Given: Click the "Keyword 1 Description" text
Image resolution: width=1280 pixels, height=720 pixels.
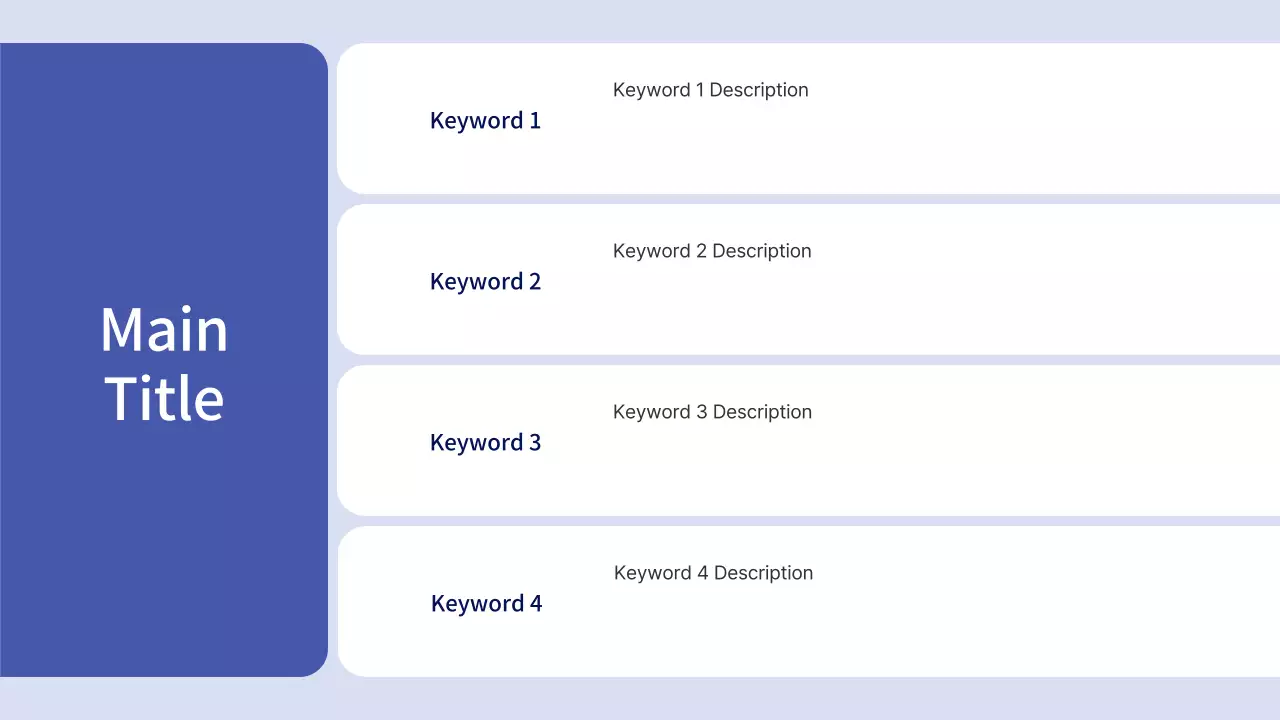Looking at the screenshot, I should pyautogui.click(x=710, y=90).
